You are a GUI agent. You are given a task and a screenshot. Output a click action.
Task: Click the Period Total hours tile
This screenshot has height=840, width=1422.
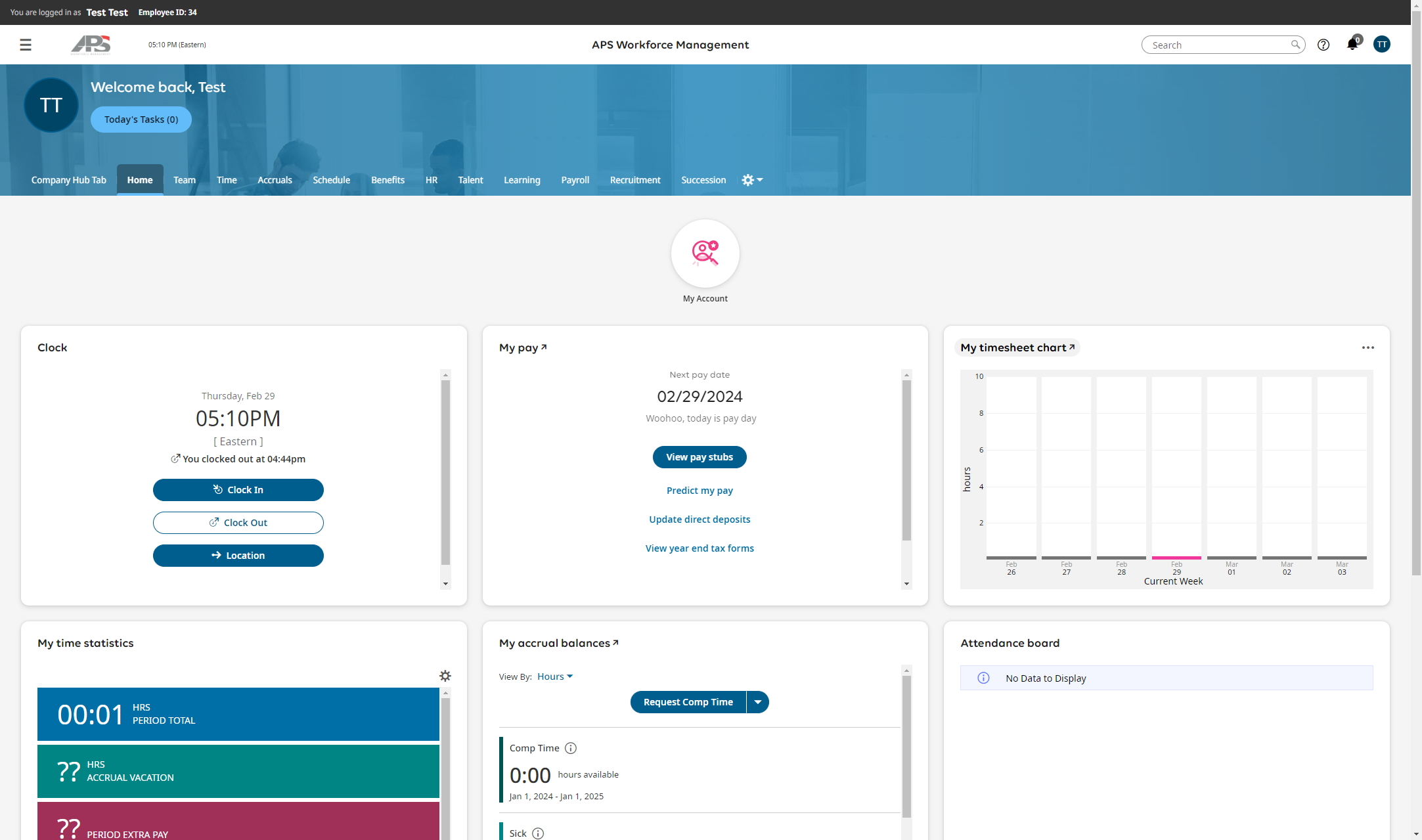coord(238,714)
